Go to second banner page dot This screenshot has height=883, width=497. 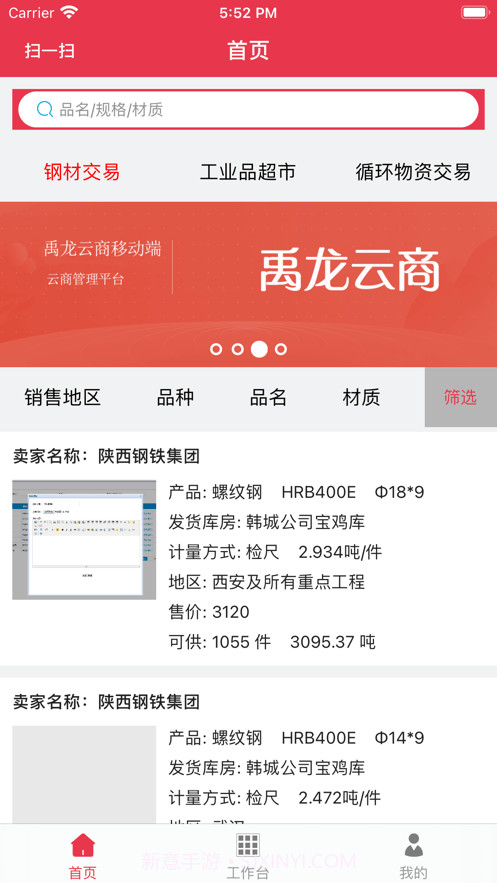tap(238, 349)
